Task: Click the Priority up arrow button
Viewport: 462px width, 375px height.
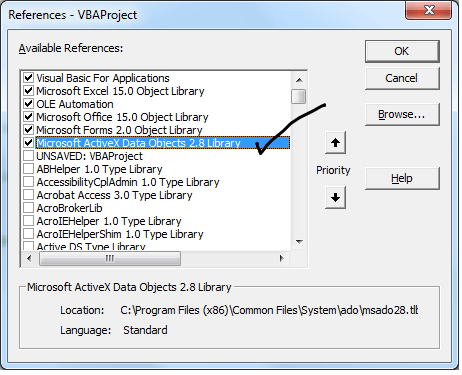Action: pos(335,143)
